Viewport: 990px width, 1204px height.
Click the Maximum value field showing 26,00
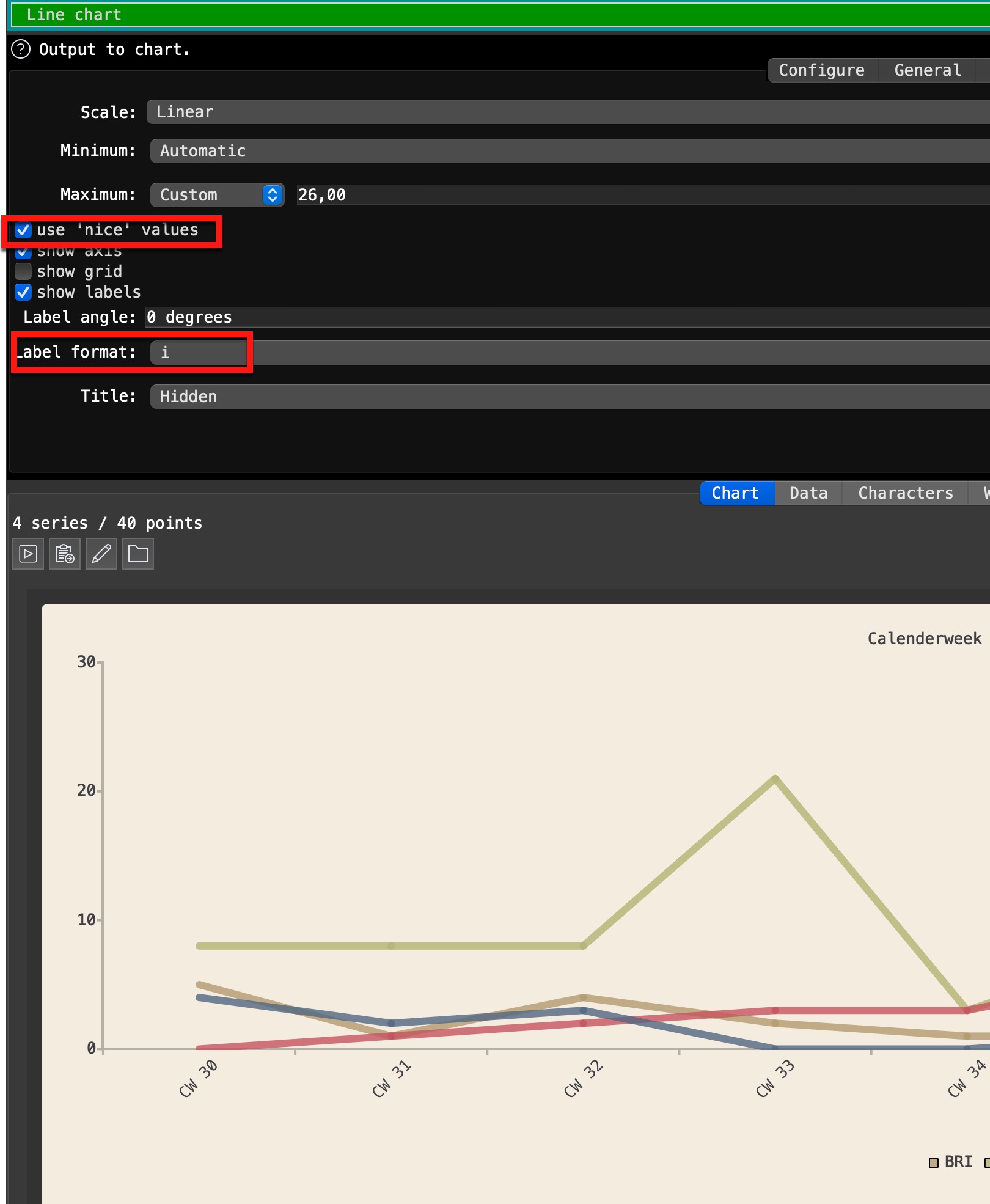pyautogui.click(x=642, y=195)
